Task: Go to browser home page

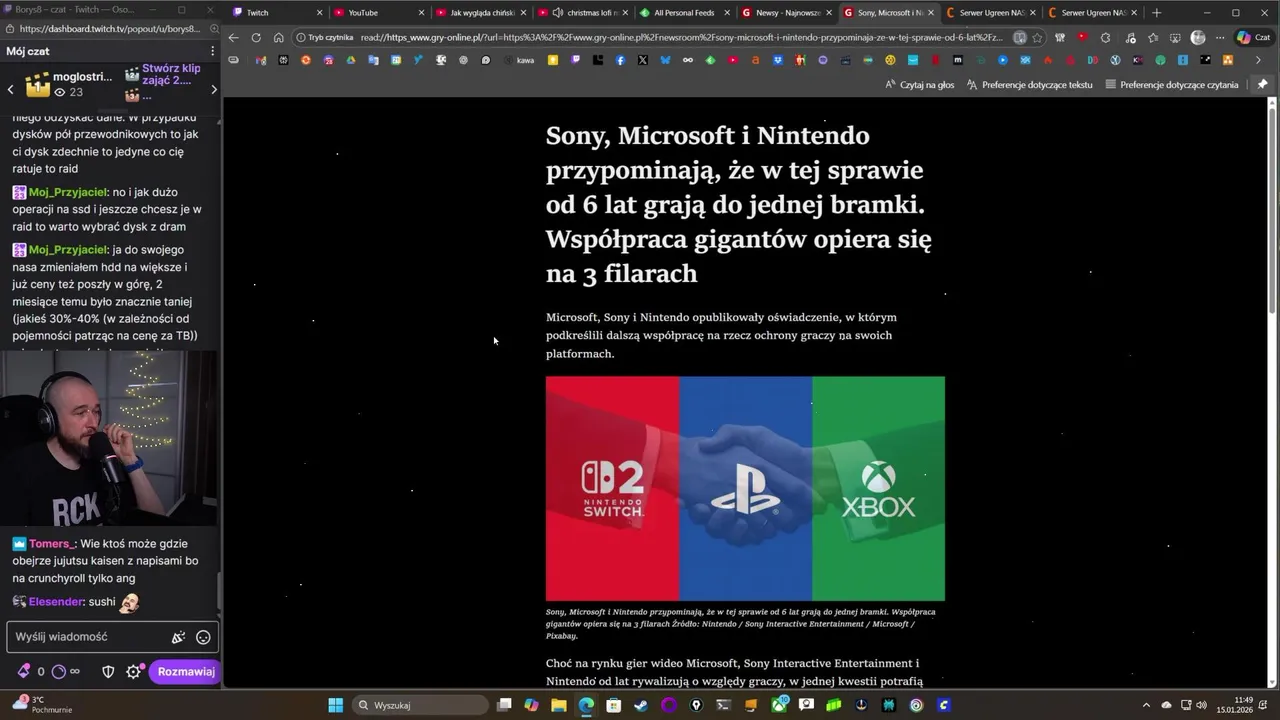Action: tap(278, 38)
